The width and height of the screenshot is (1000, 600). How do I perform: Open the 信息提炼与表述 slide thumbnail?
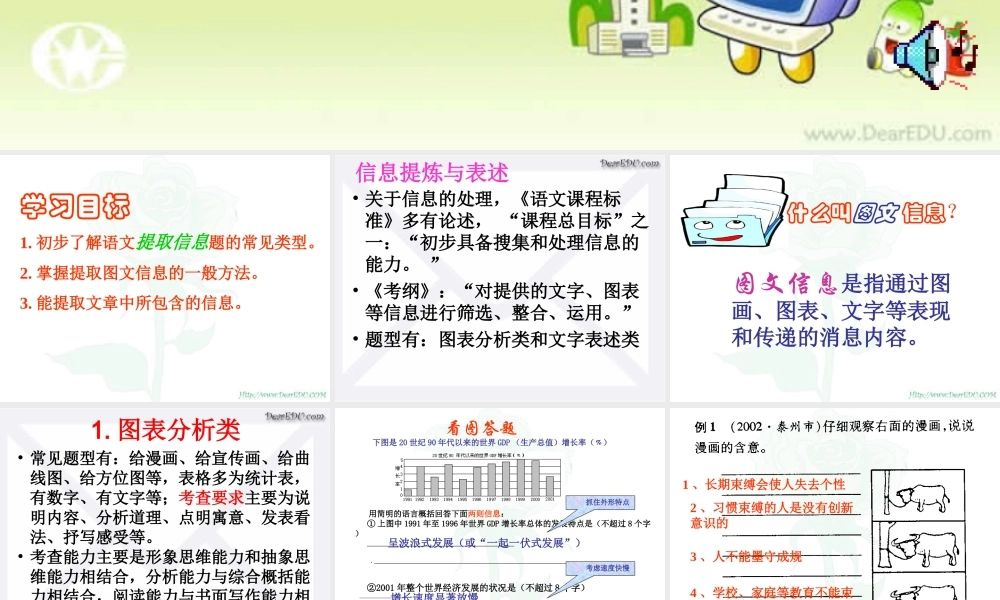pyautogui.click(x=499, y=278)
